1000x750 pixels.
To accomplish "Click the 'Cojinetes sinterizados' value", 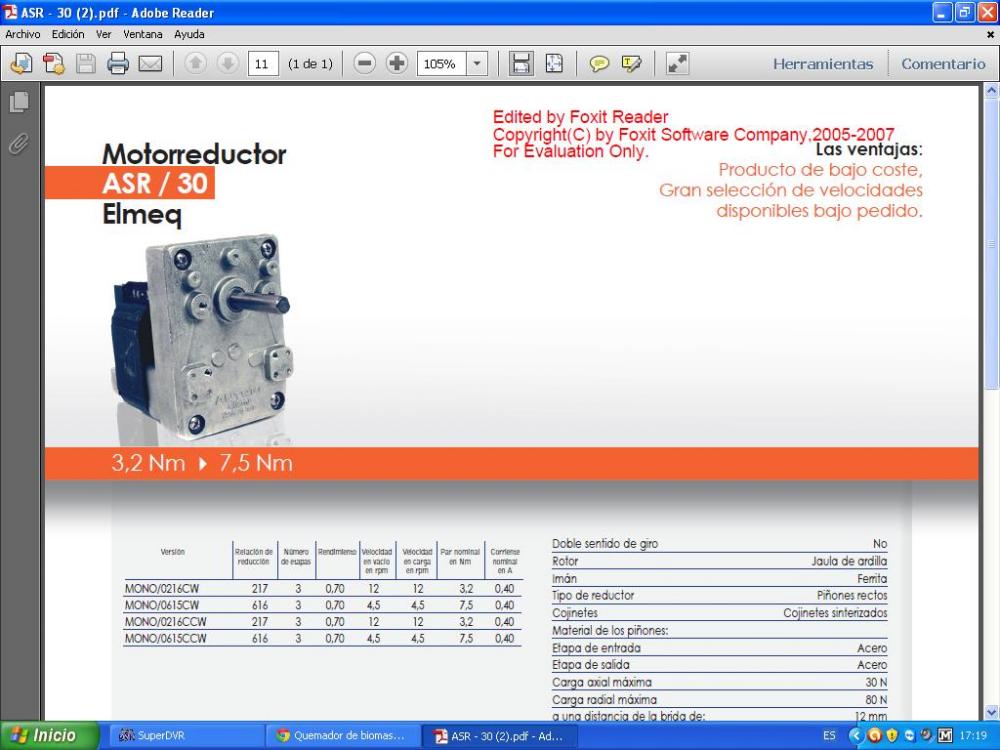I will [x=835, y=614].
